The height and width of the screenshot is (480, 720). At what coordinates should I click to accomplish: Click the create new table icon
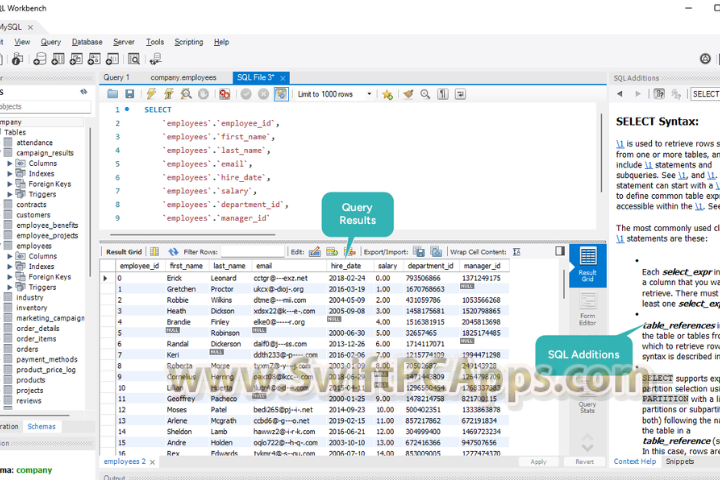point(58,59)
